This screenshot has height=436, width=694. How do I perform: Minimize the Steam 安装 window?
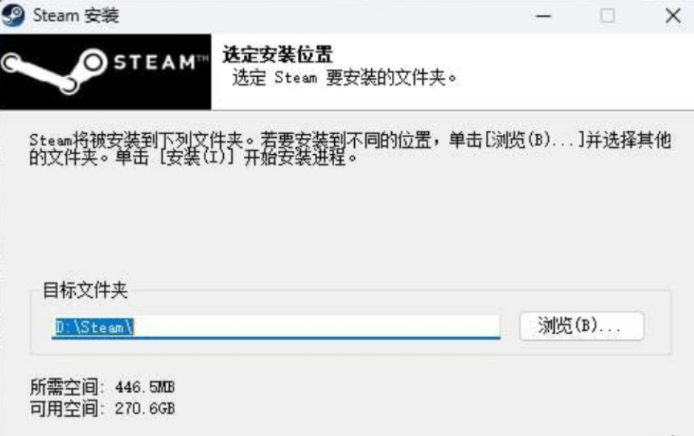point(544,16)
